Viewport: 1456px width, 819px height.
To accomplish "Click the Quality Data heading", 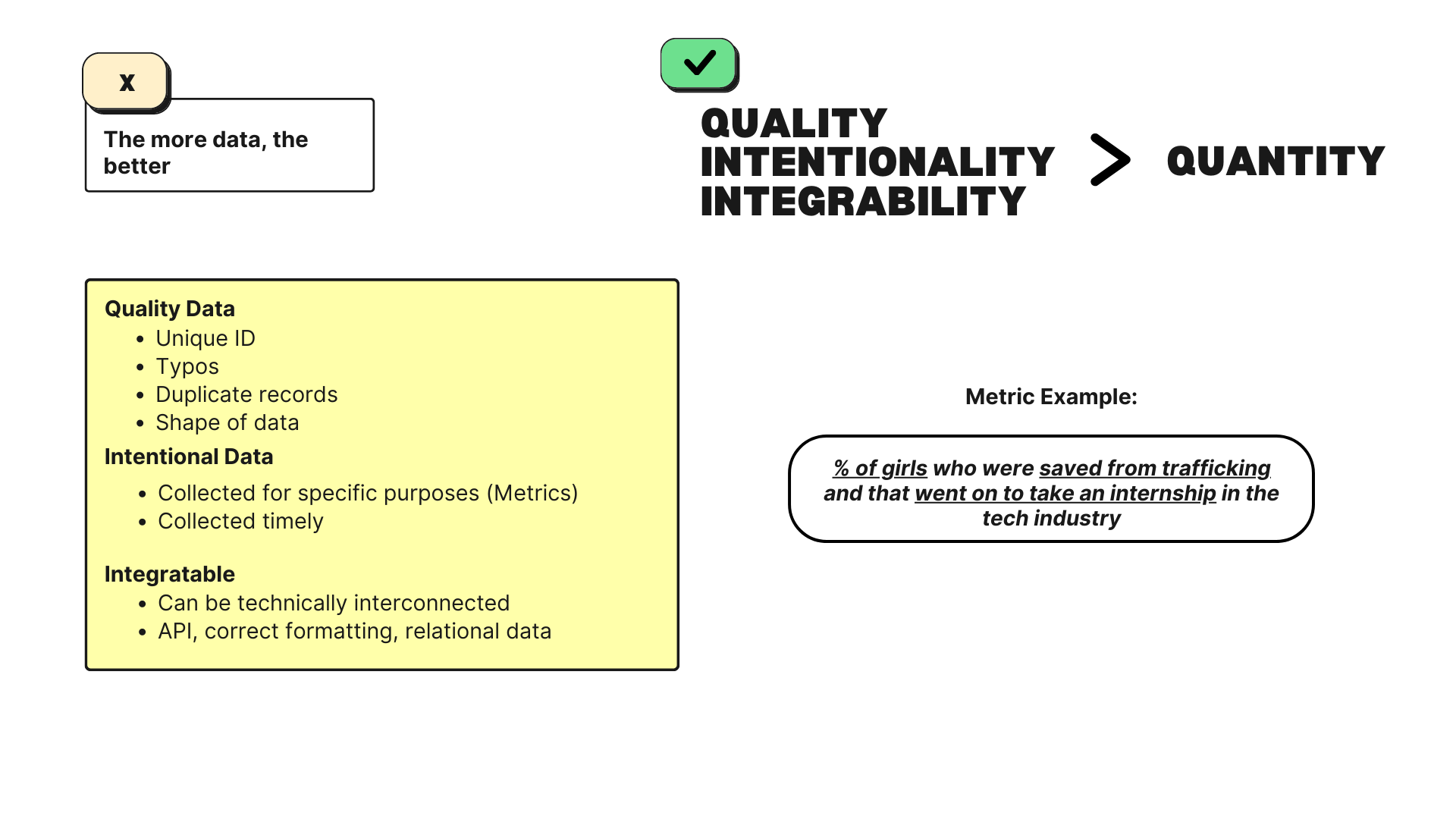I will (x=170, y=308).
